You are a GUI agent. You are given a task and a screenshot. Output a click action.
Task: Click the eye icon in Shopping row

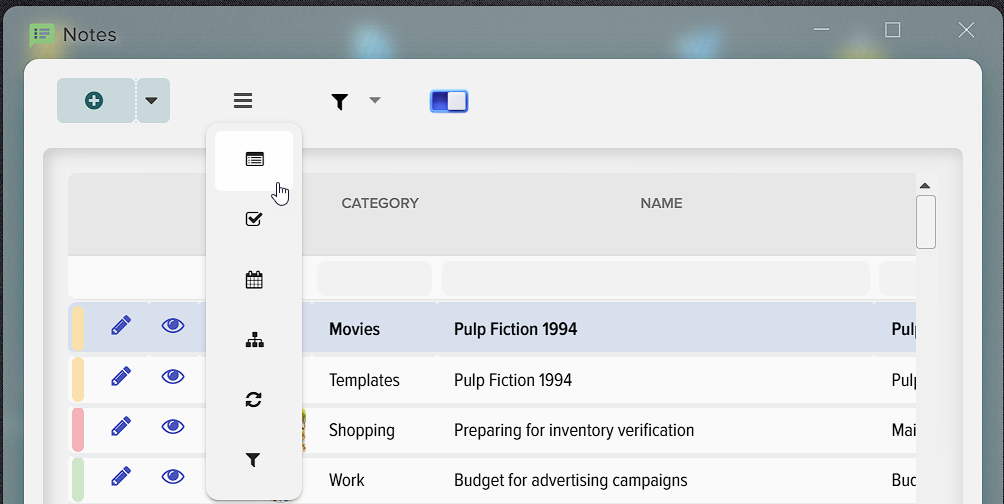click(173, 427)
